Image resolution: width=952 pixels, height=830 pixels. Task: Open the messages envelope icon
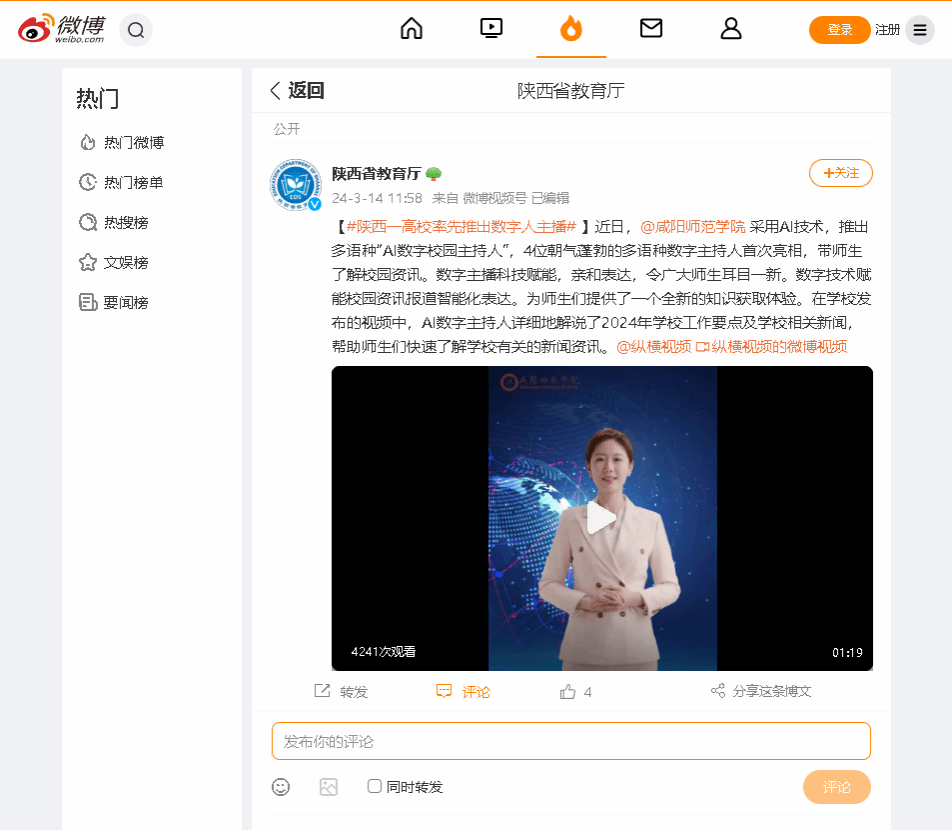click(x=651, y=29)
